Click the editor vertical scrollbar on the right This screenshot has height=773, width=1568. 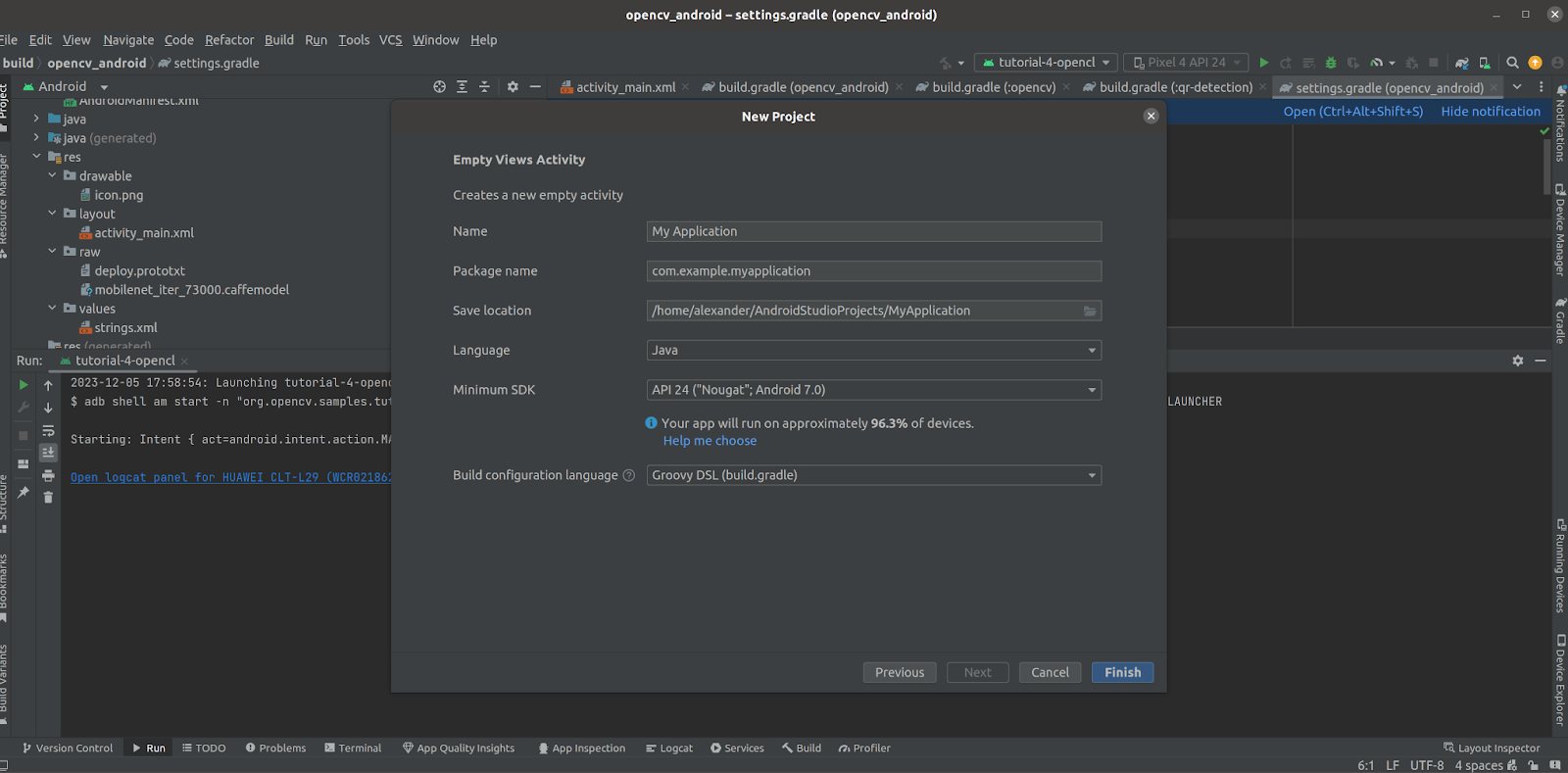pyautogui.click(x=1546, y=167)
